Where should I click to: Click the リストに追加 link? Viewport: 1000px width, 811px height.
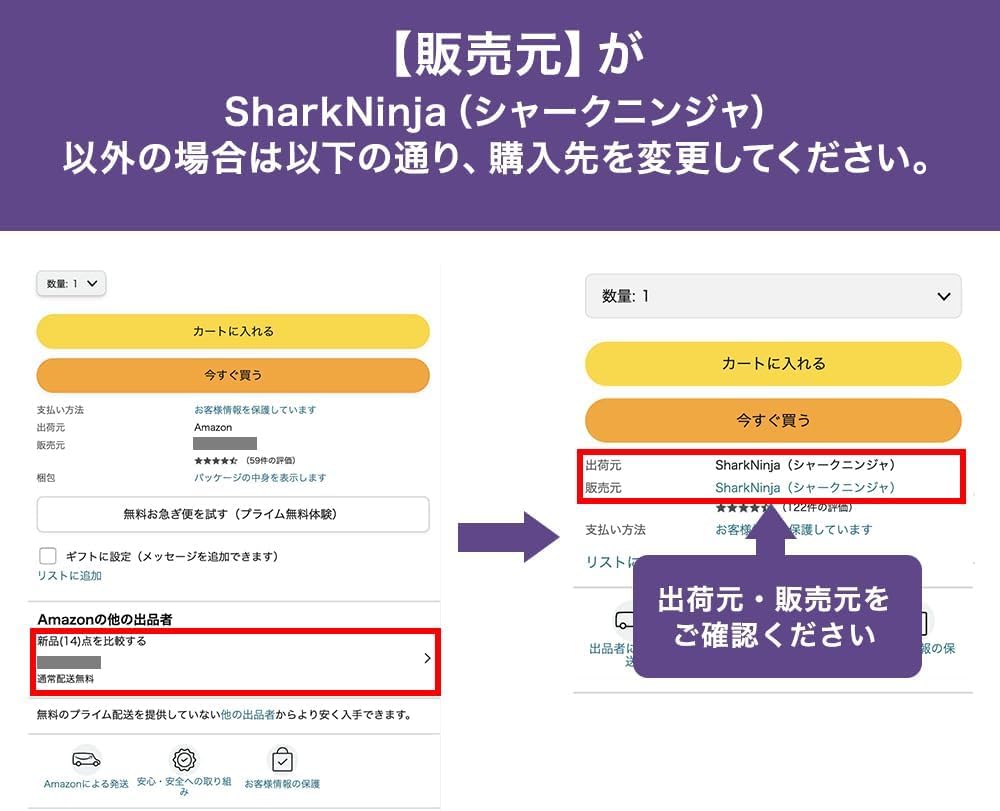69,576
